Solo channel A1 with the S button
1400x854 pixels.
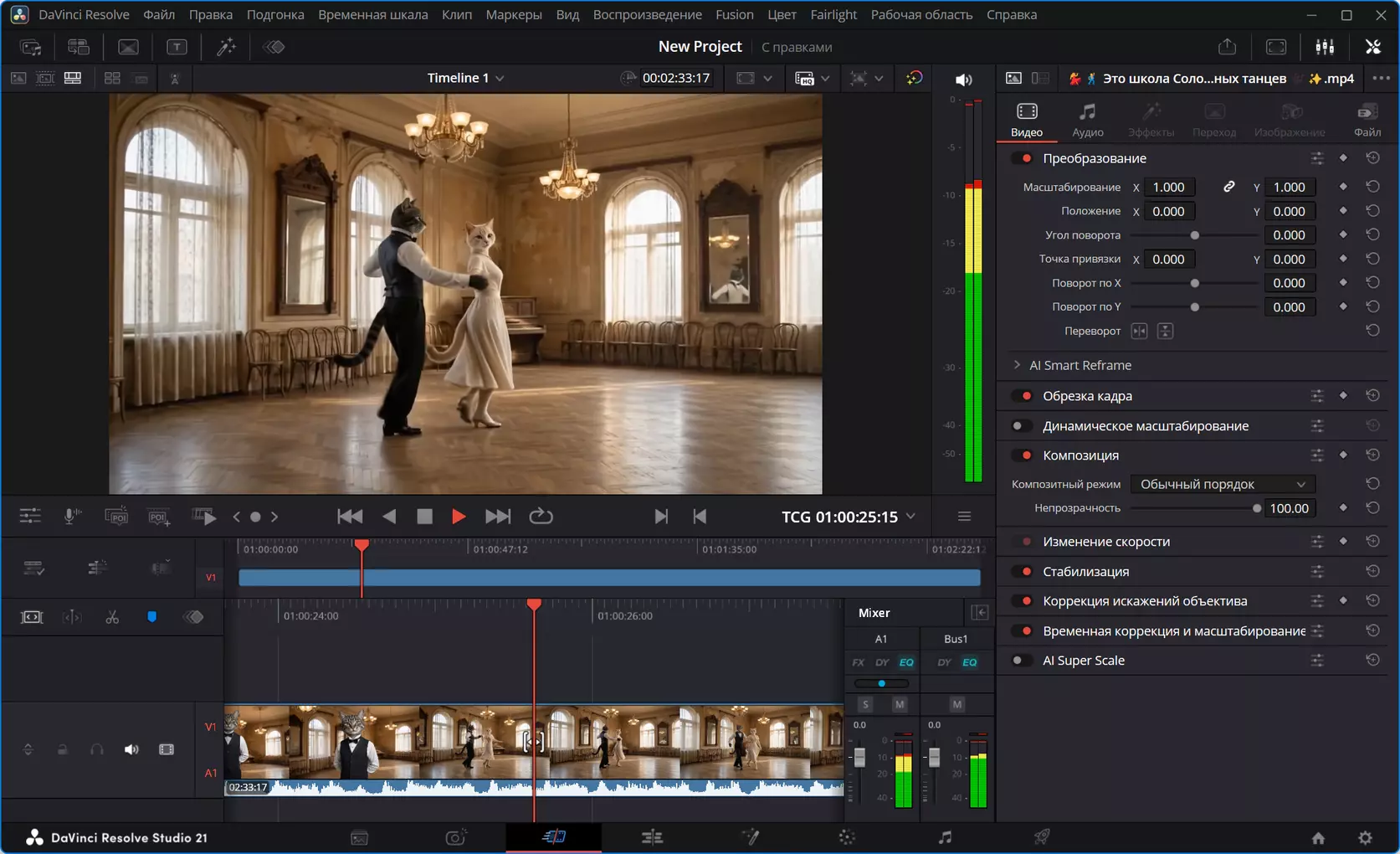click(865, 704)
